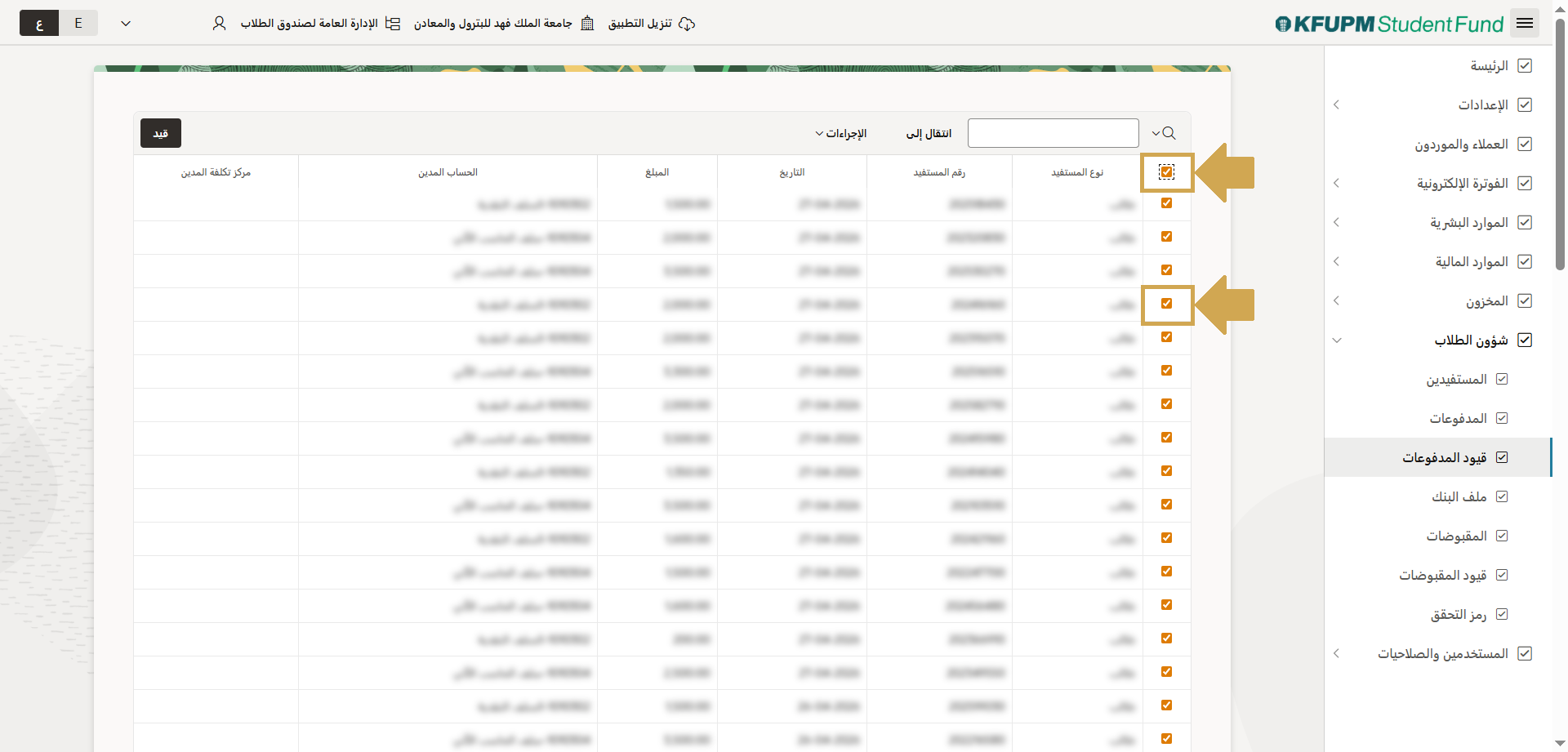
Task: Click the page vertical scrollbar thumb
Action: point(1560,143)
